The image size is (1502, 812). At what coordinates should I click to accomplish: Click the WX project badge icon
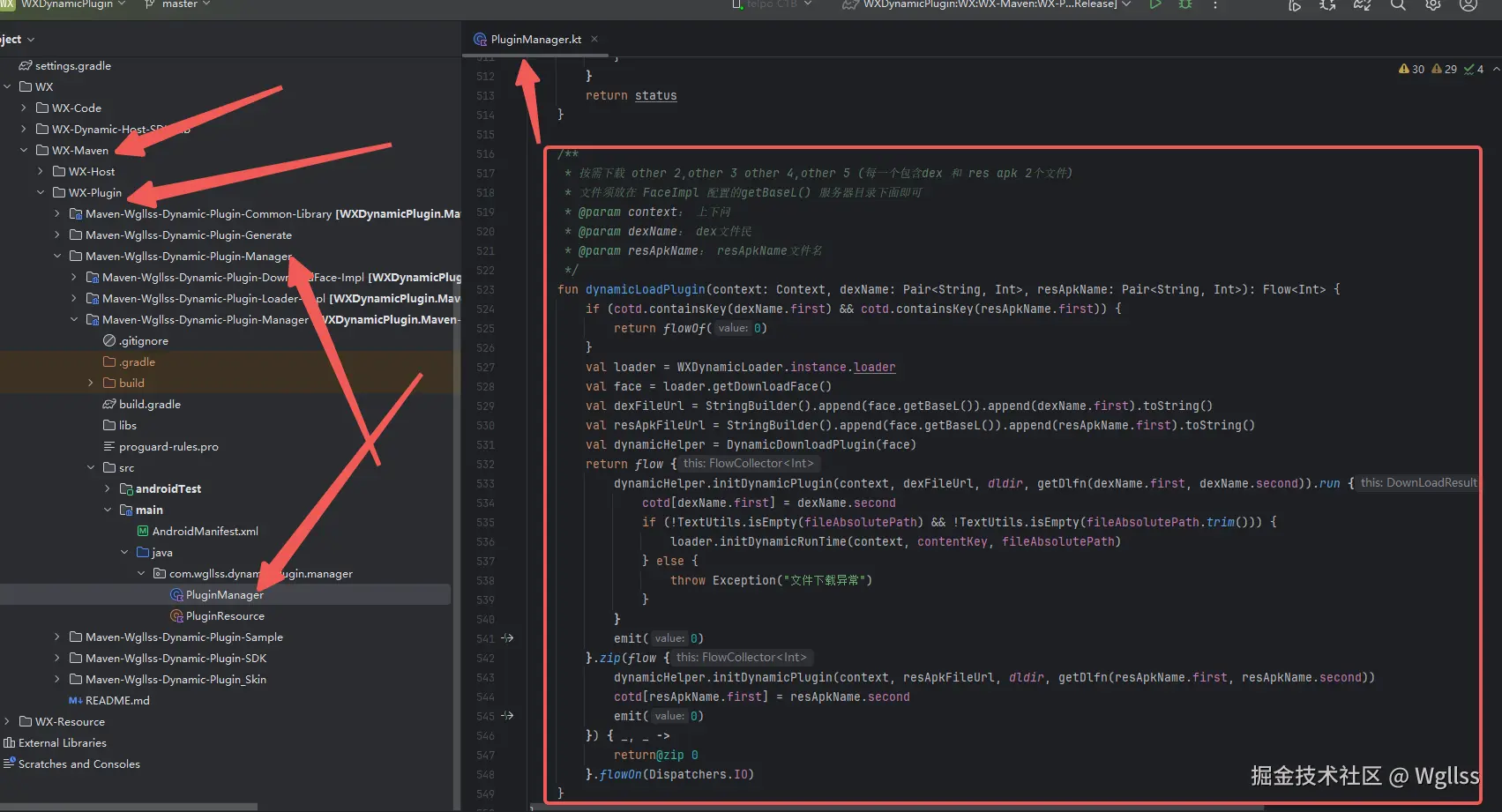click(7, 4)
